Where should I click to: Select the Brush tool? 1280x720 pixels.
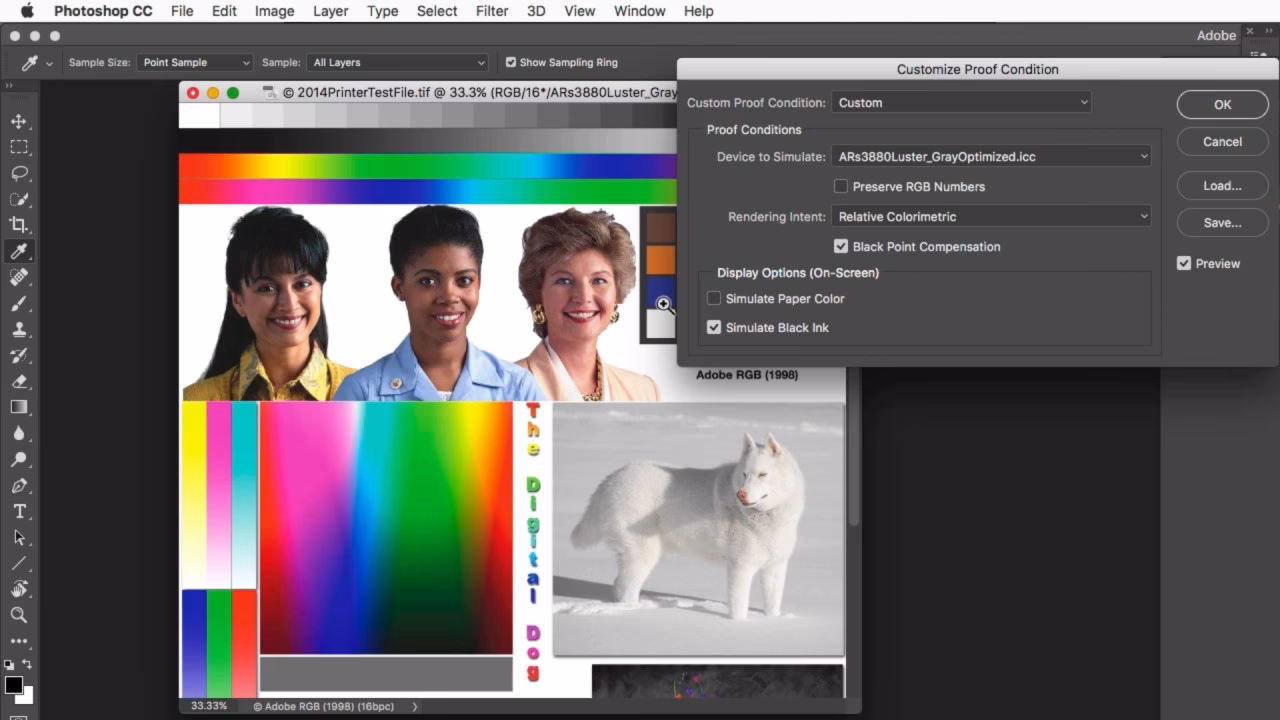pyautogui.click(x=20, y=303)
